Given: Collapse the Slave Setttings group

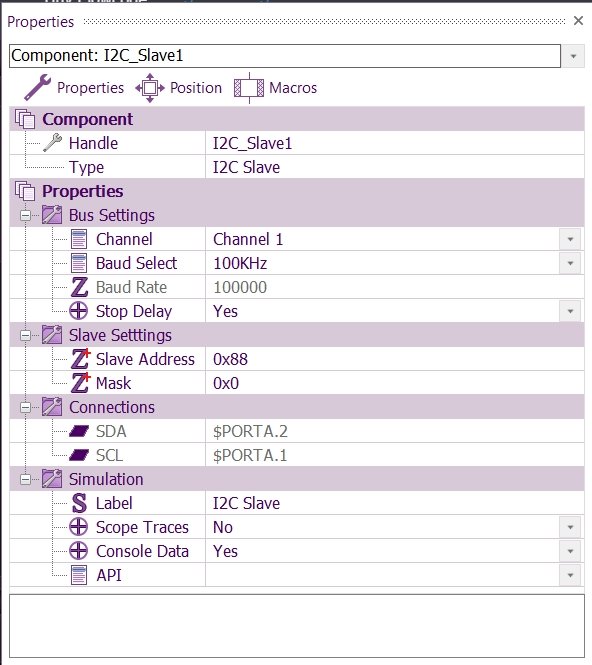Looking at the screenshot, I should tap(25, 335).
